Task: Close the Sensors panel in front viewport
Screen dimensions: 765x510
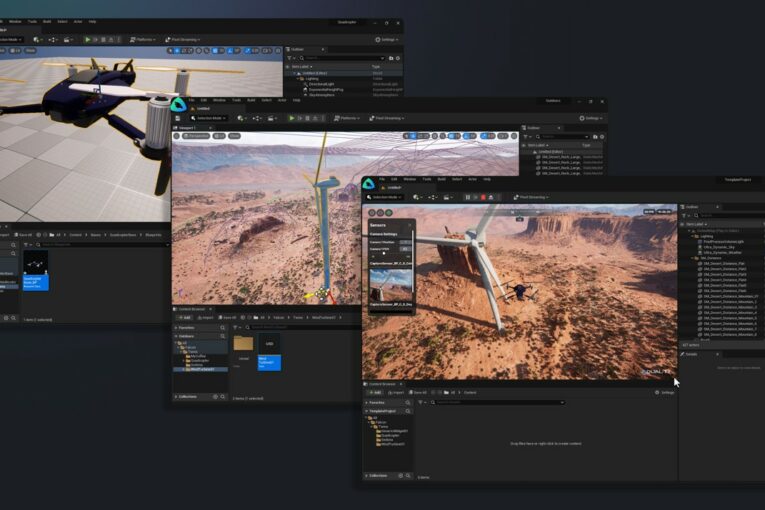Action: [410, 225]
